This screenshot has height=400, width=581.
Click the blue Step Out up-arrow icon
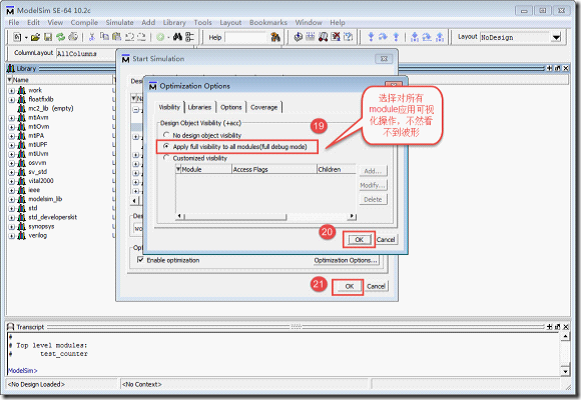[396, 37]
